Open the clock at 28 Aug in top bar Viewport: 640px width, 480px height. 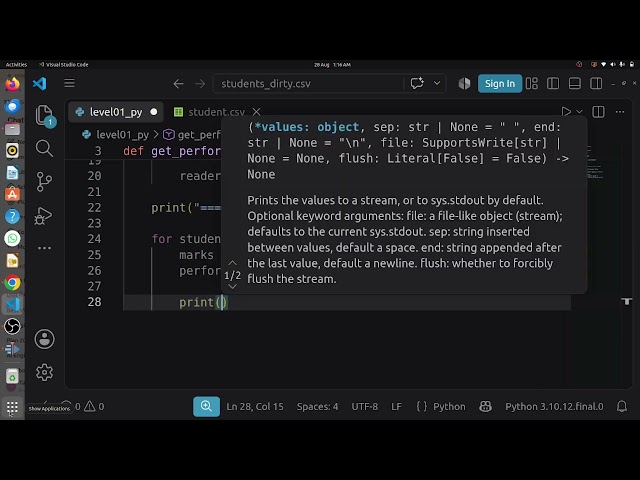tap(332, 64)
